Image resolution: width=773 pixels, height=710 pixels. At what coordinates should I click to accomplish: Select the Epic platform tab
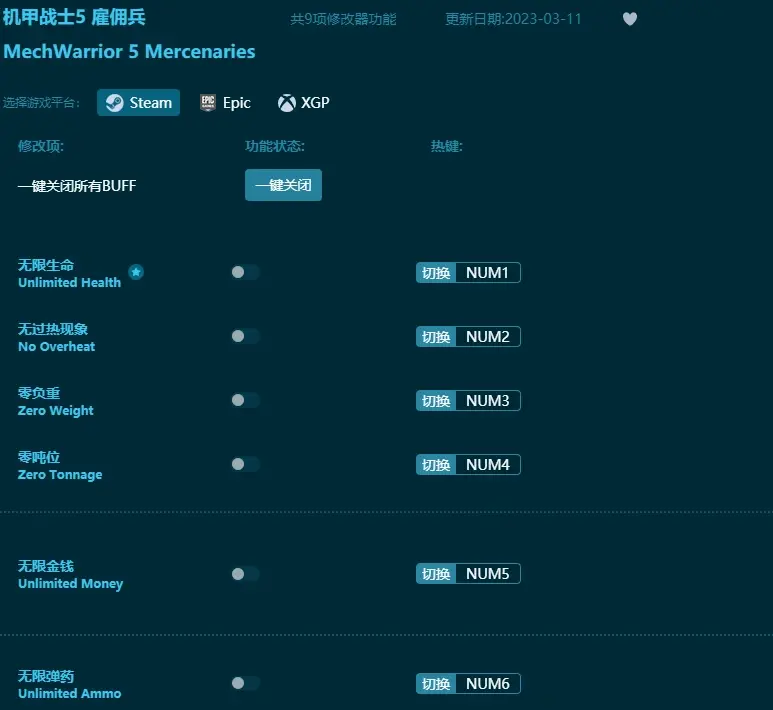[x=226, y=103]
